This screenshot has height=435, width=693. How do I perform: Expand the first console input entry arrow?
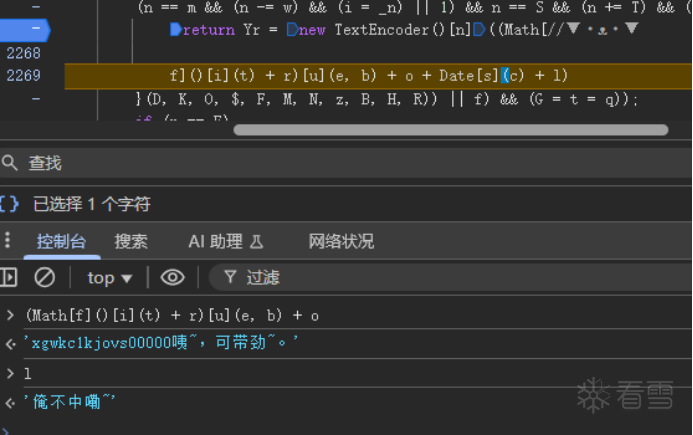pyautogui.click(x=10, y=316)
